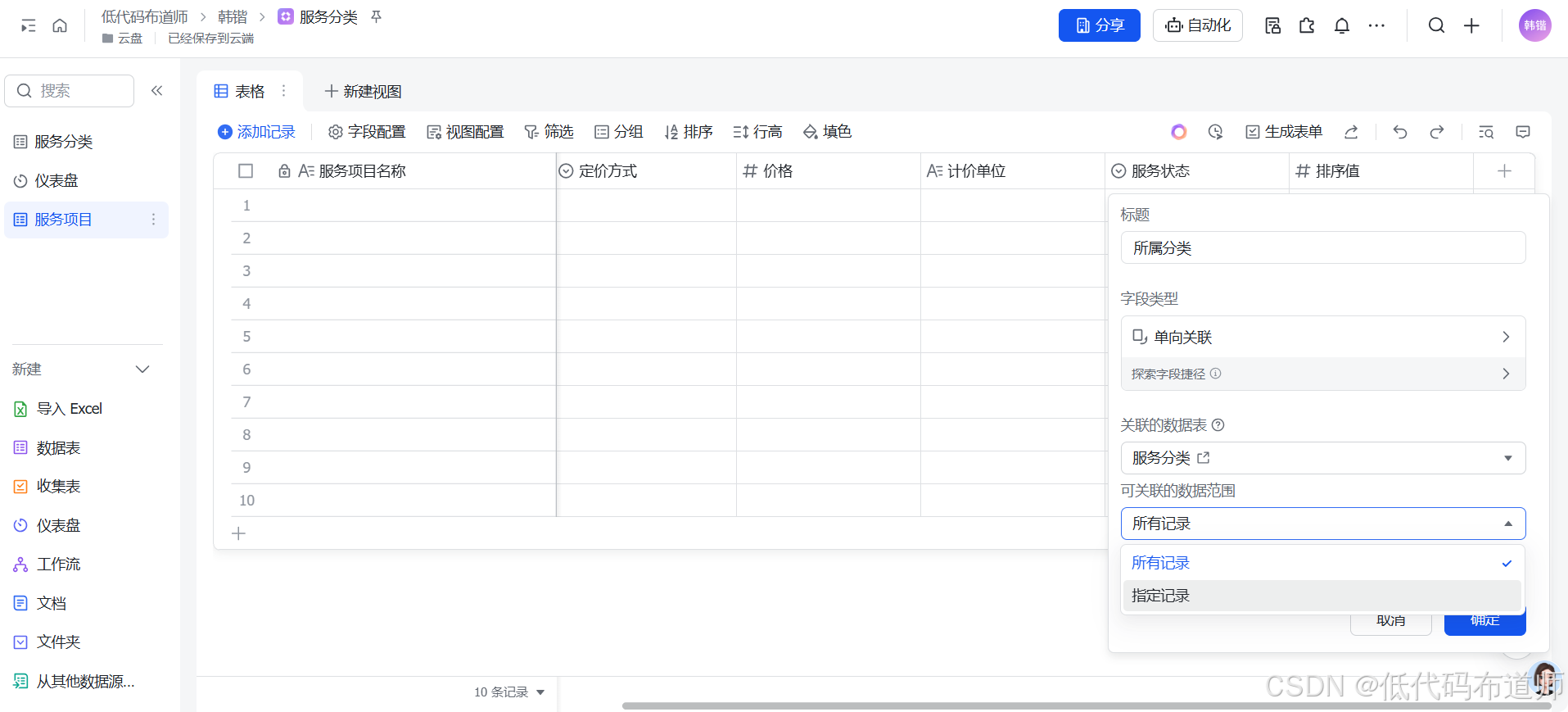
Task: Edit the 标题 field 所属分类
Action: (1322, 247)
